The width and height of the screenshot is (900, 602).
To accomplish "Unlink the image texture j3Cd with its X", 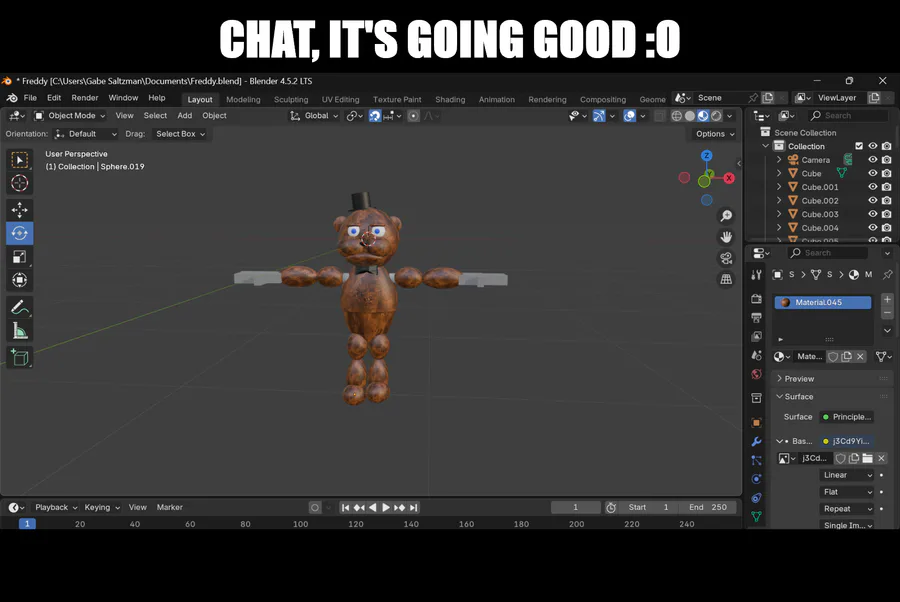I will 882,458.
